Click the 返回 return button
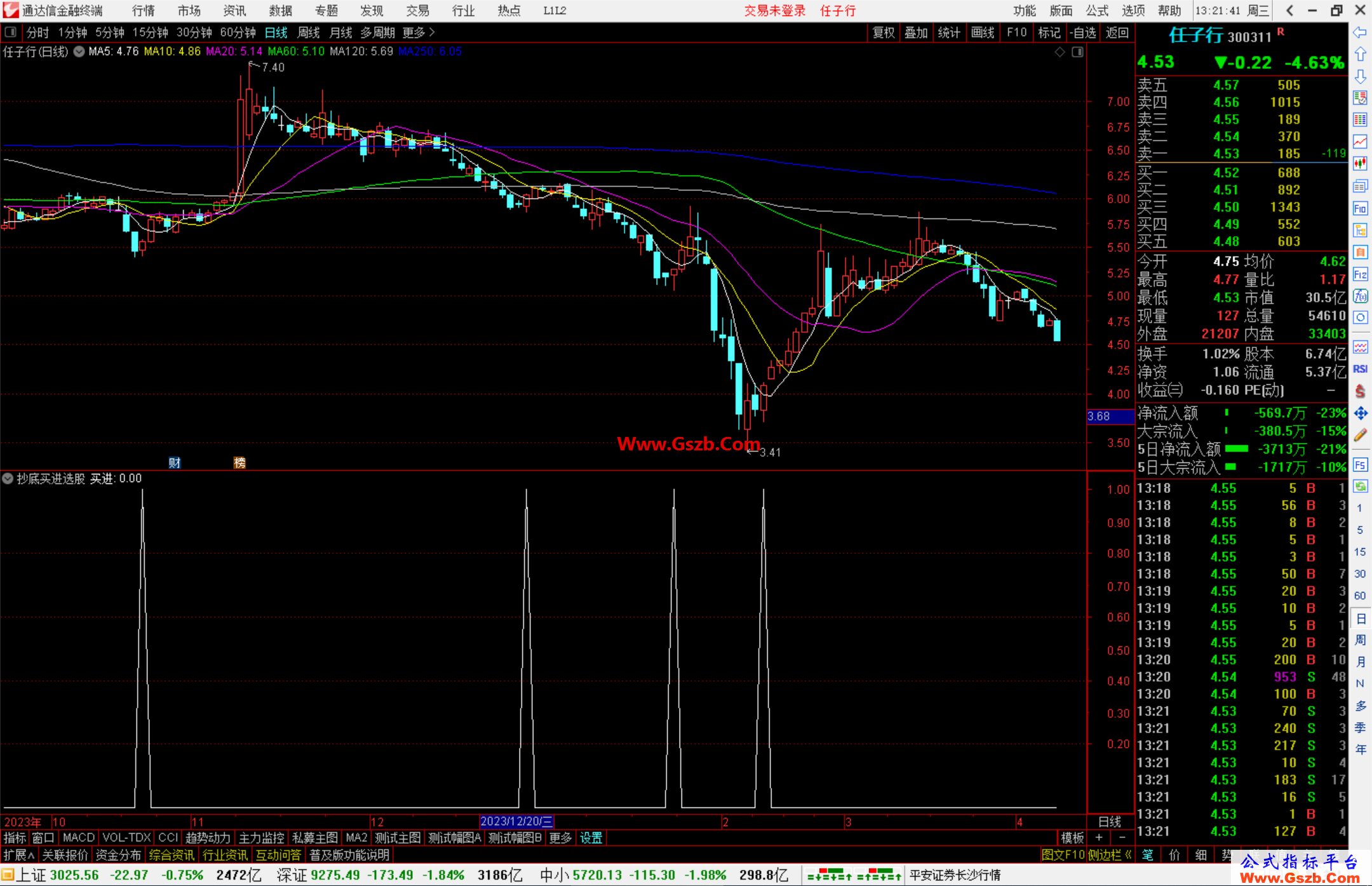 point(1117,32)
